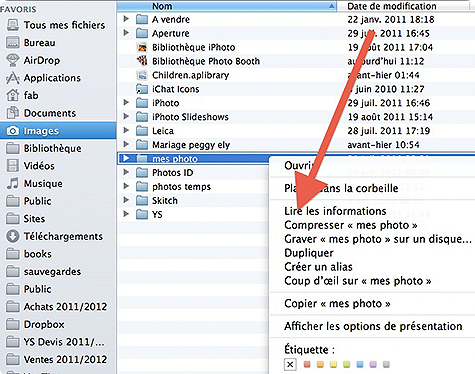Open Documents sidebar item
The height and width of the screenshot is (374, 475).
(41, 113)
